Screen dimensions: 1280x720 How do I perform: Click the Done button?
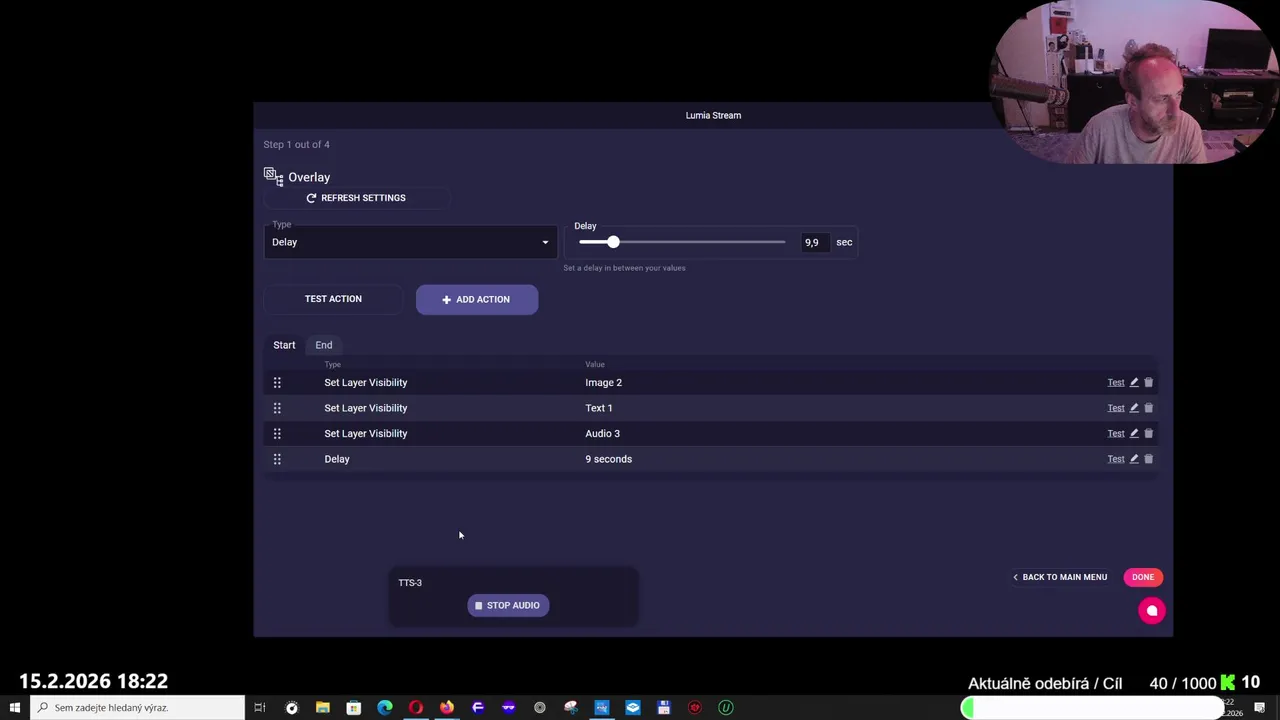(x=1143, y=577)
